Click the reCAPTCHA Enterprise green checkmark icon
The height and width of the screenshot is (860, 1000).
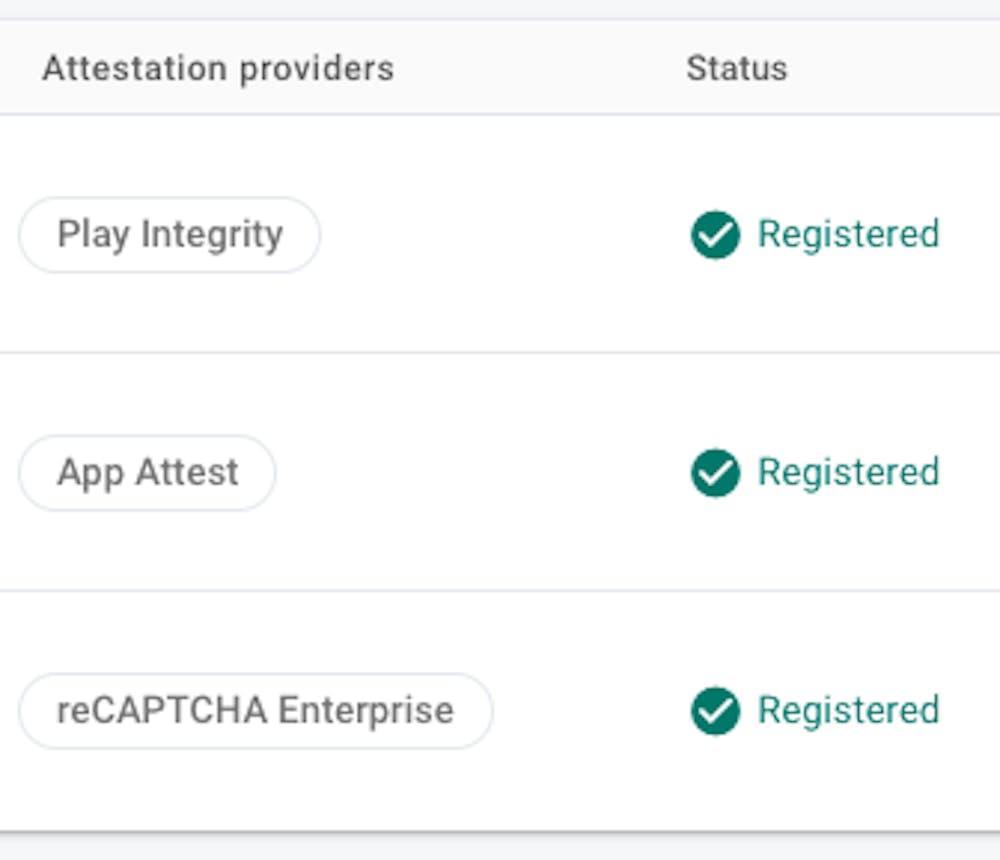[715, 711]
